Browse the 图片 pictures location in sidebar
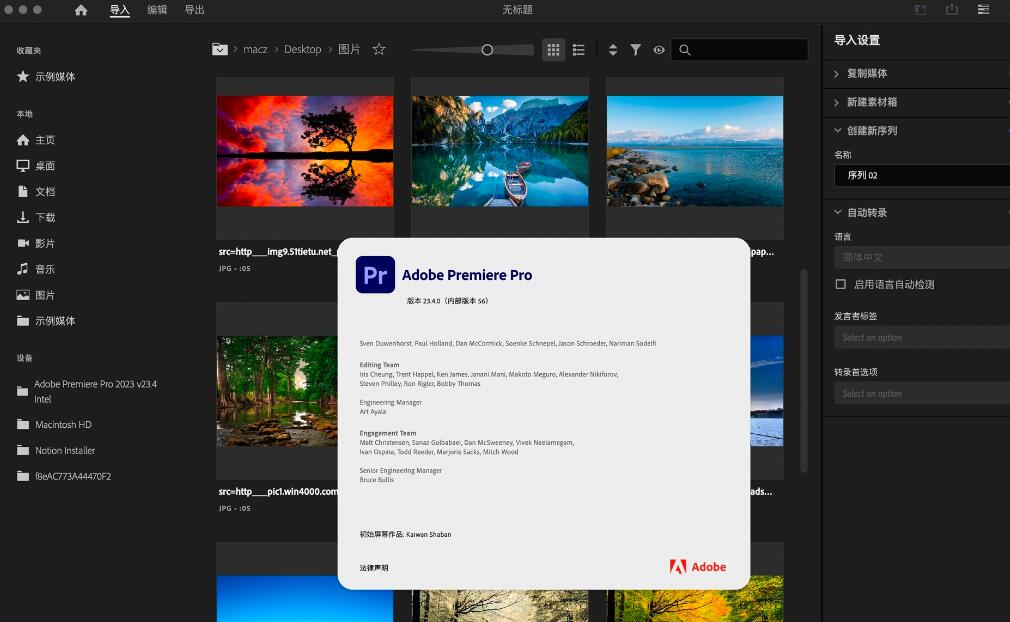 (36, 295)
